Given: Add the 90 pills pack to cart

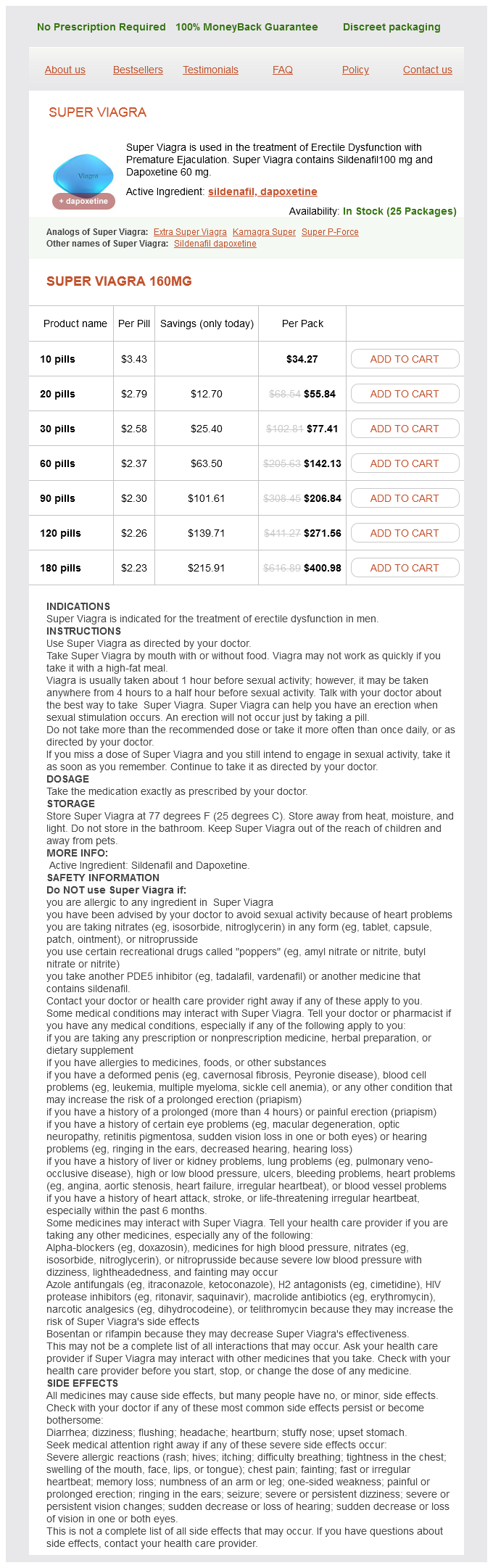Looking at the screenshot, I should point(405,498).
